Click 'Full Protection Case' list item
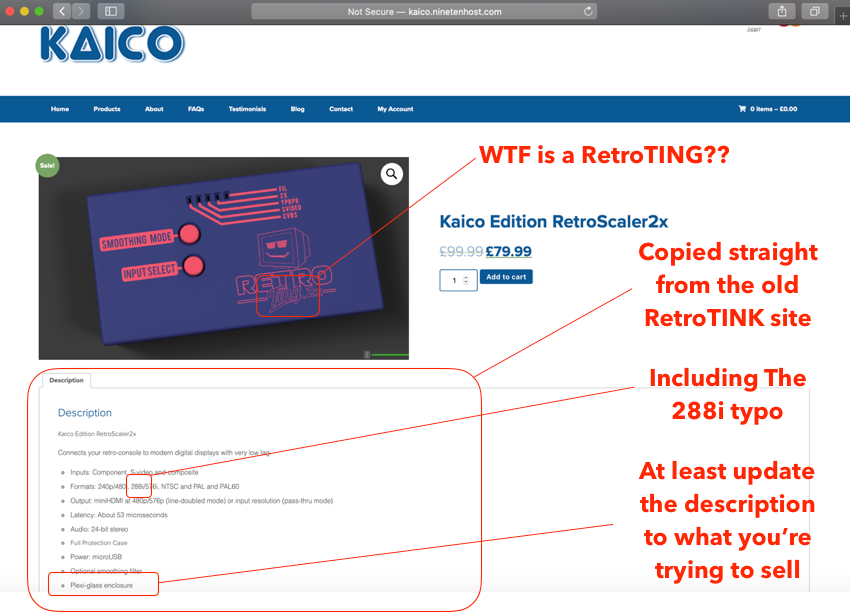This screenshot has height=613, width=850. (99, 543)
